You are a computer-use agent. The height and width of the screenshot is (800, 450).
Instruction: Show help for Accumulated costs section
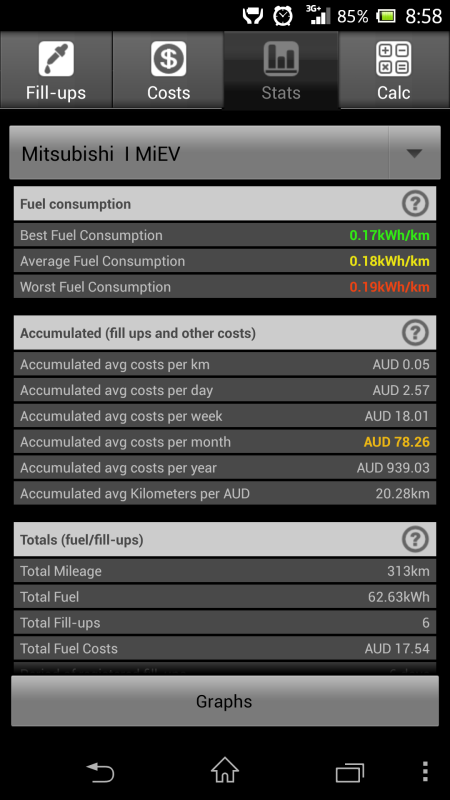coord(415,333)
